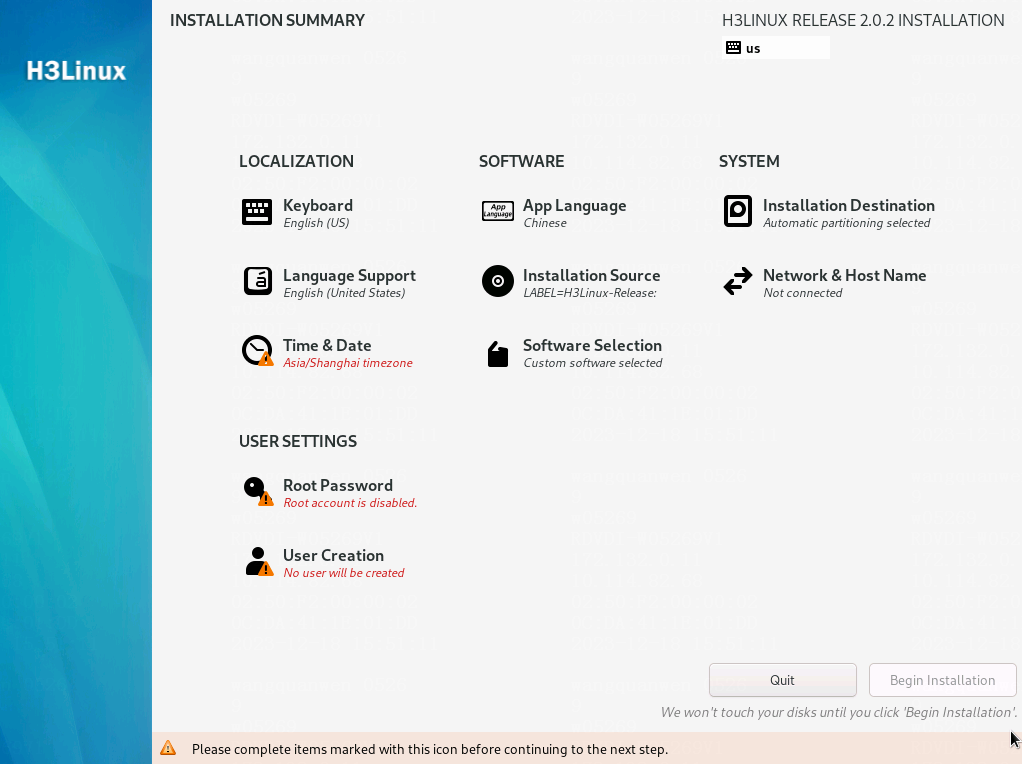Click the 'English (US)' keyboard status text
This screenshot has width=1022, height=764.
pos(316,223)
